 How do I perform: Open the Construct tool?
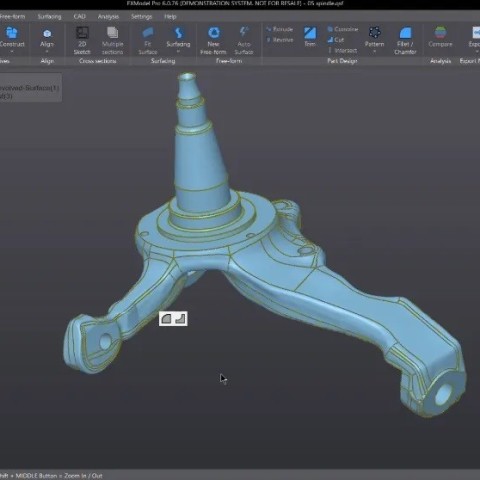(x=12, y=37)
